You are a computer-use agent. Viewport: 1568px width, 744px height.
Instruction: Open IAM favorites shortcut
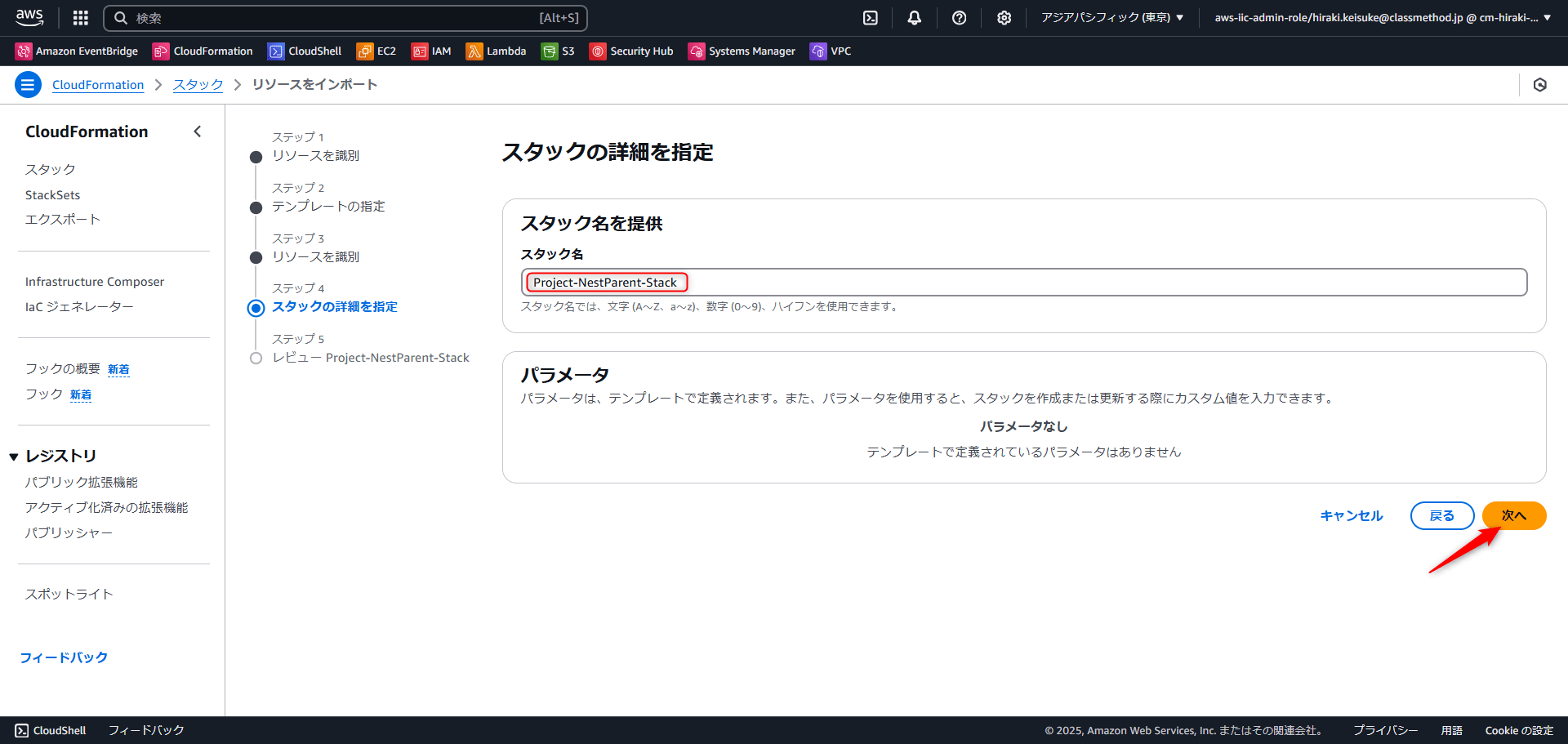pos(431,51)
